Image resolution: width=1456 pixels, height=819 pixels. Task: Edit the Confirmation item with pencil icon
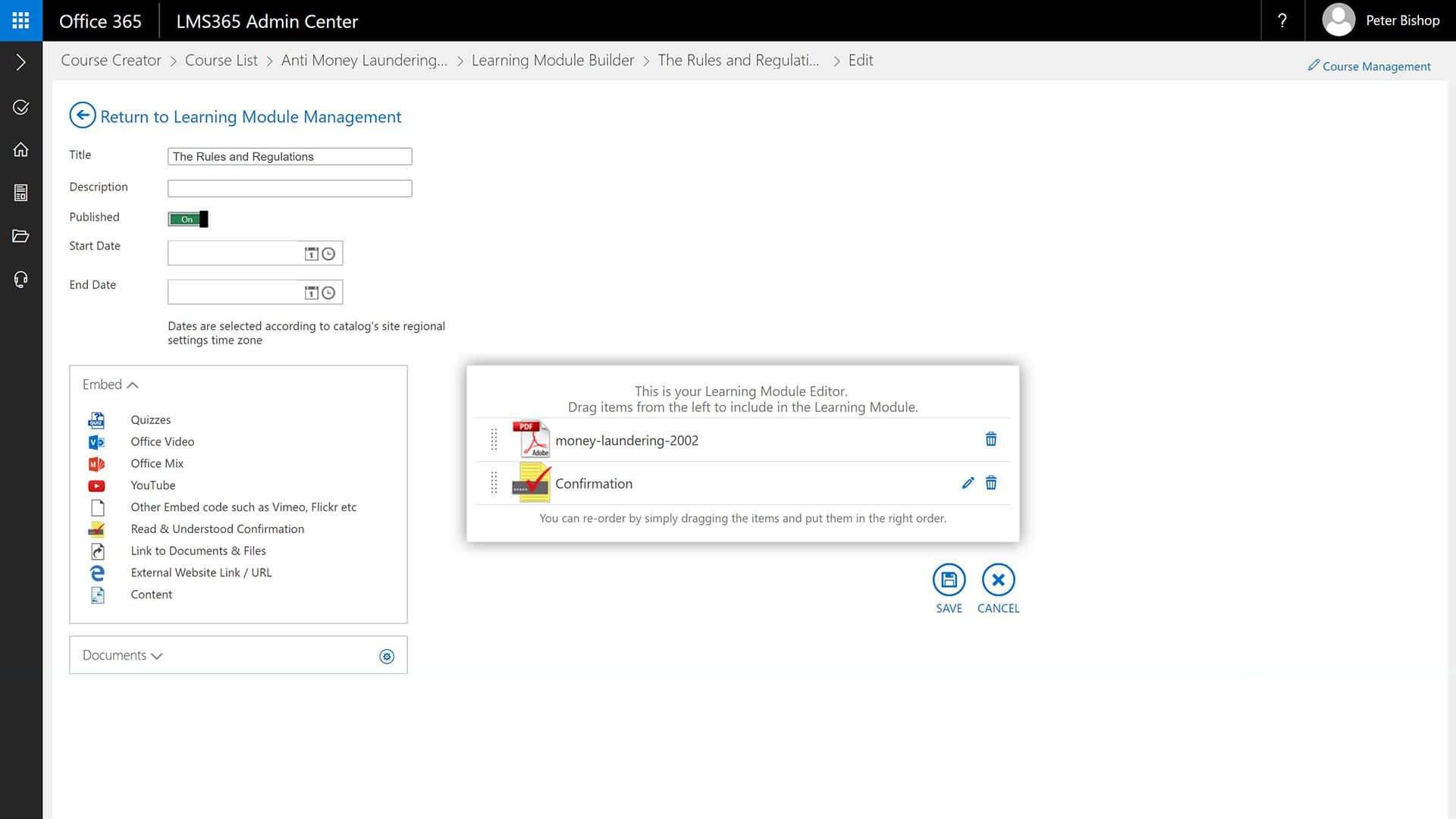point(968,483)
